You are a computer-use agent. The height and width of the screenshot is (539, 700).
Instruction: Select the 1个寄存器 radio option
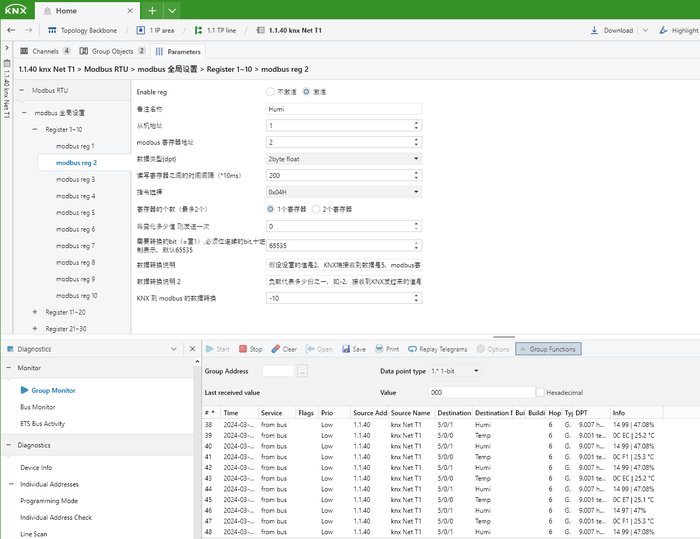[270, 209]
